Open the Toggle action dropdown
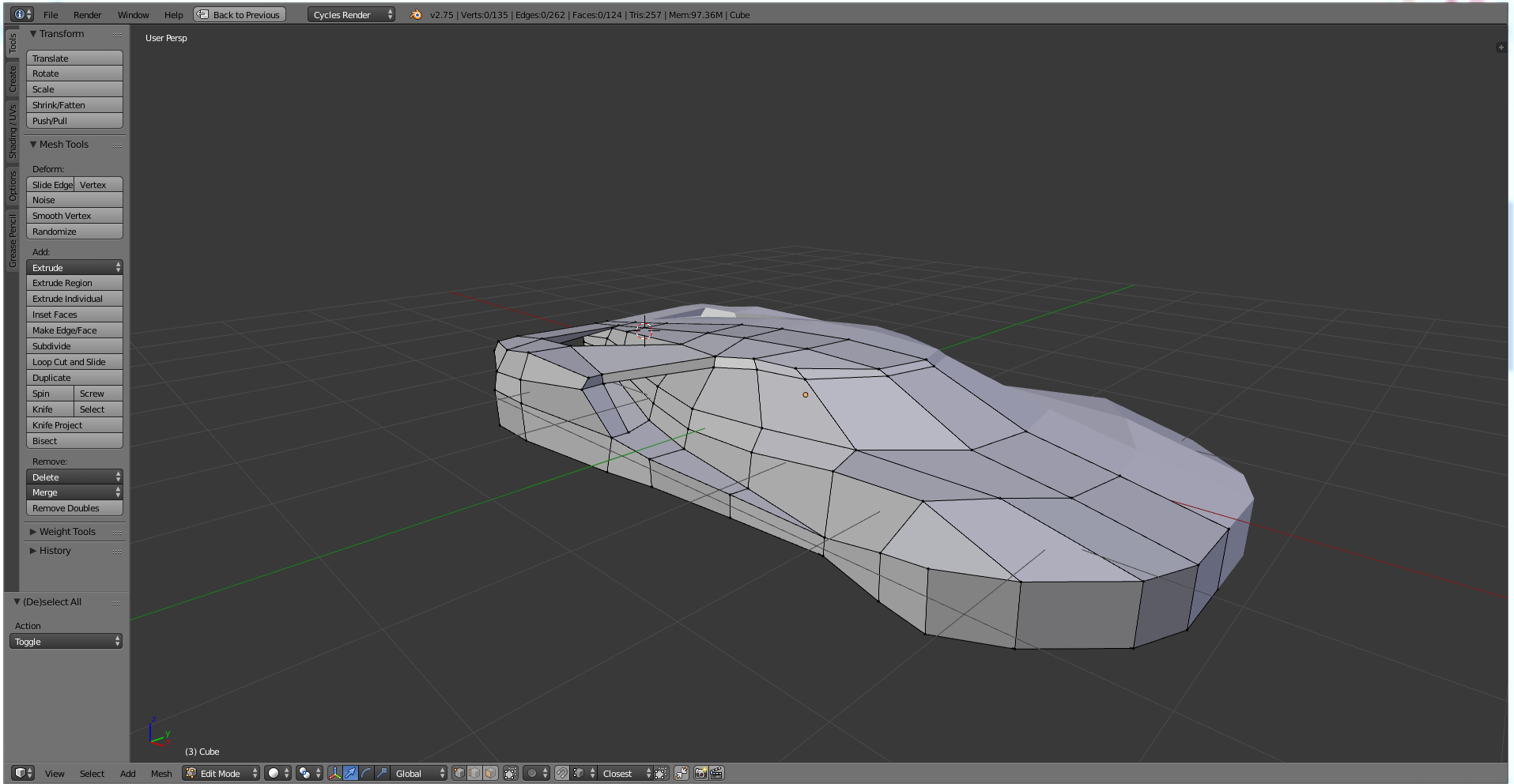 pos(66,641)
